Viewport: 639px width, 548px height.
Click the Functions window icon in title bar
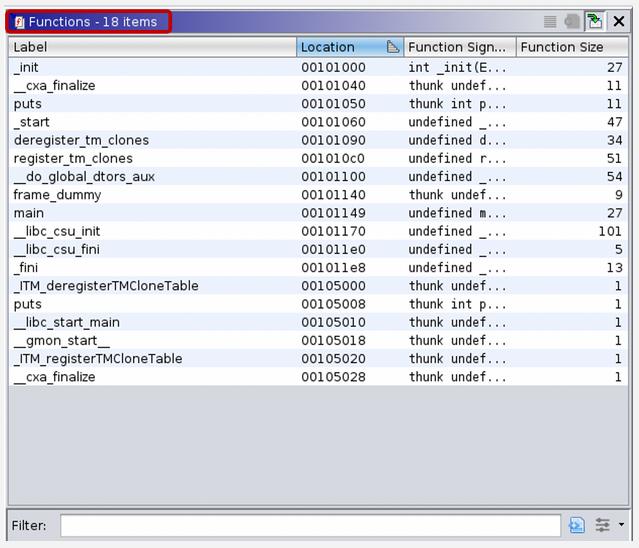(19, 22)
